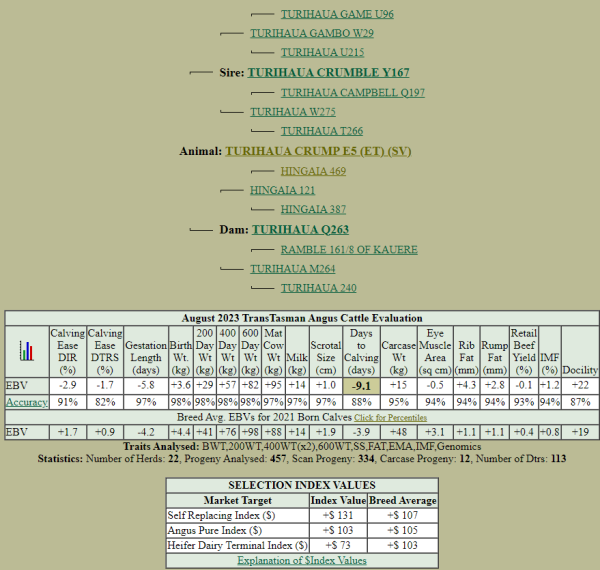
Task: Select Calving Ease DIR column header
Action: pyautogui.click(x=67, y=352)
